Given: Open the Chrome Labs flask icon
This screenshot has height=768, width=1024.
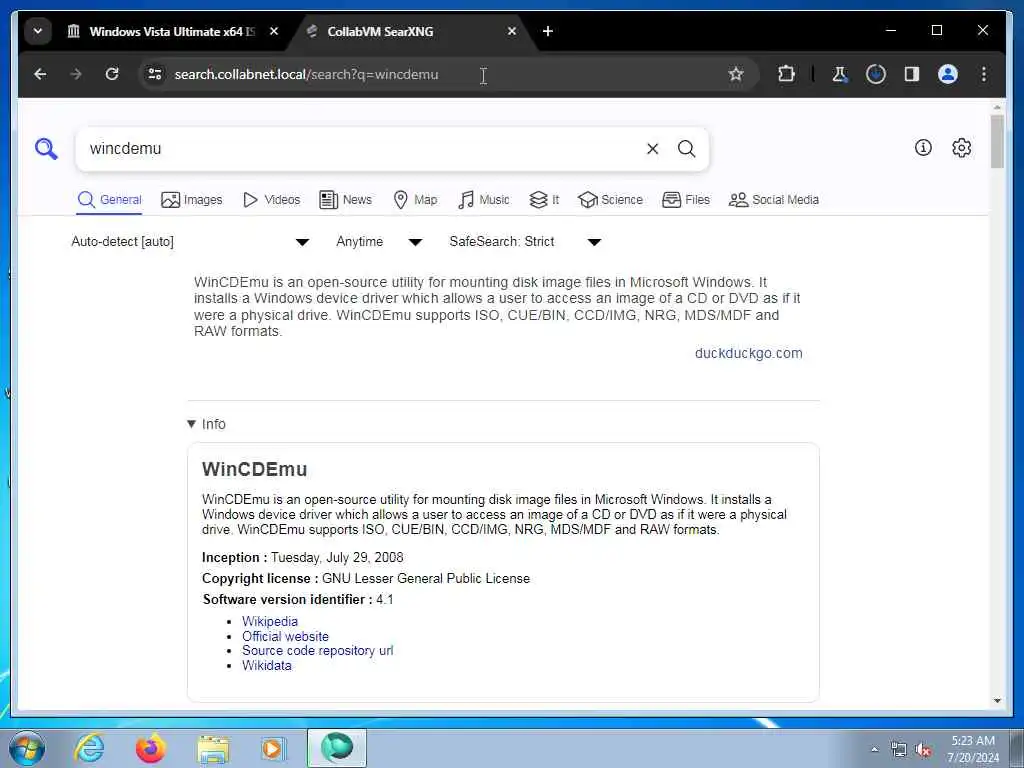Looking at the screenshot, I should coord(840,74).
